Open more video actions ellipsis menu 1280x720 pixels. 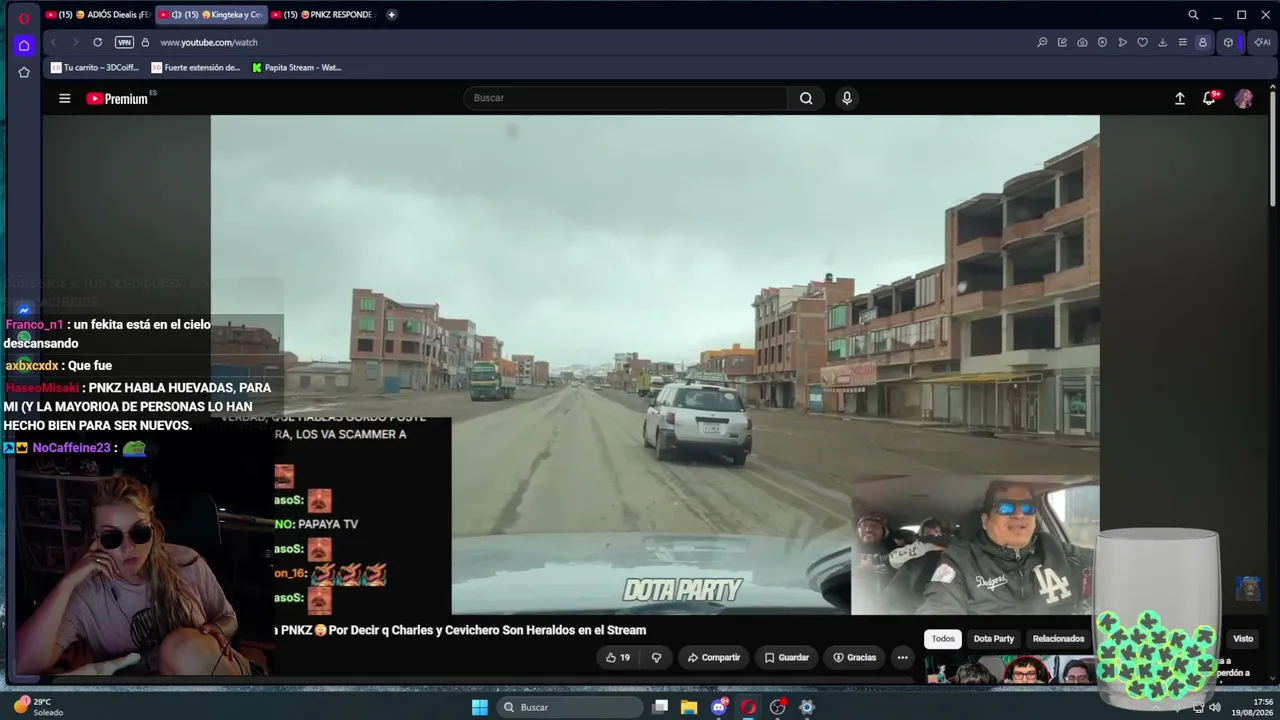click(x=903, y=657)
